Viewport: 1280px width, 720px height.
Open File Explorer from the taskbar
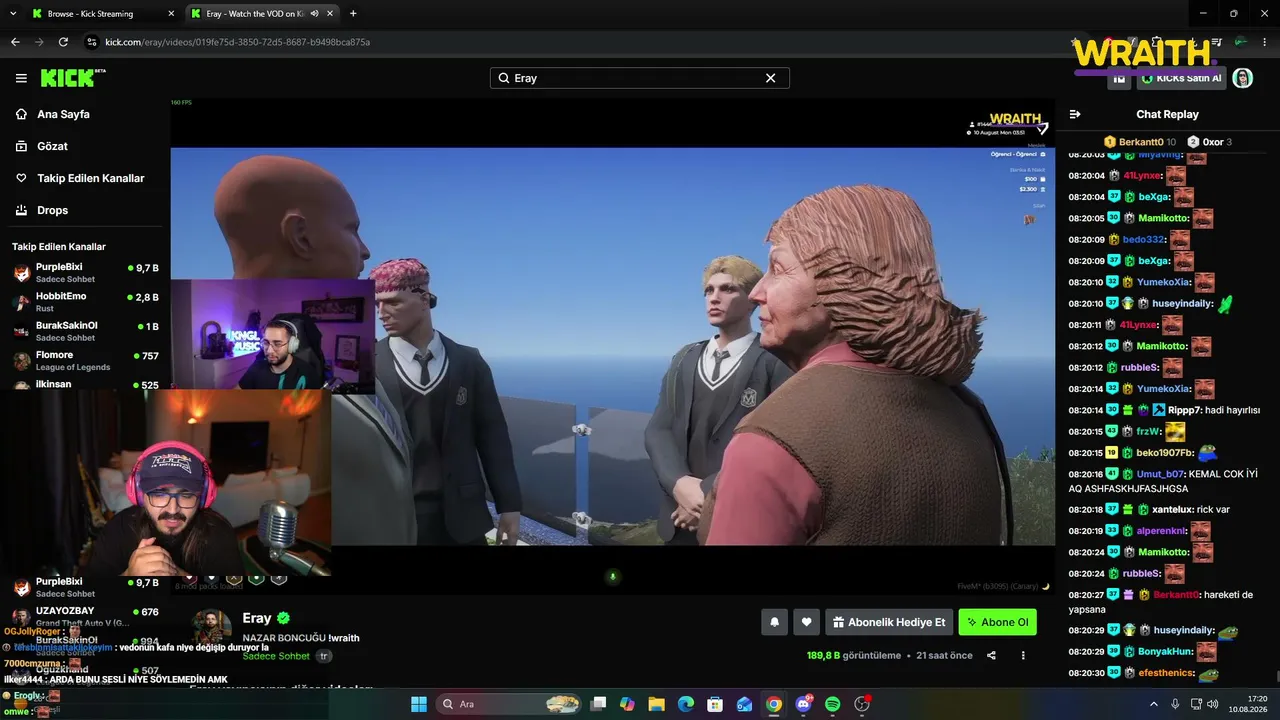pos(657,704)
